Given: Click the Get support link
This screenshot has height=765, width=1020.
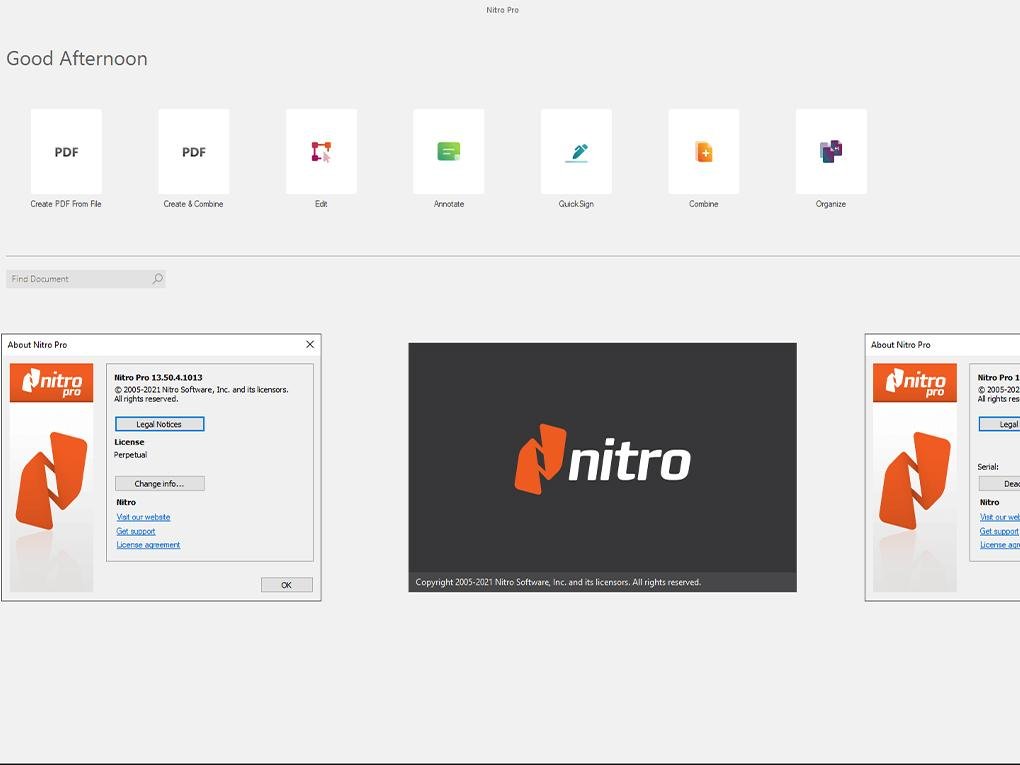Looking at the screenshot, I should click(x=136, y=531).
